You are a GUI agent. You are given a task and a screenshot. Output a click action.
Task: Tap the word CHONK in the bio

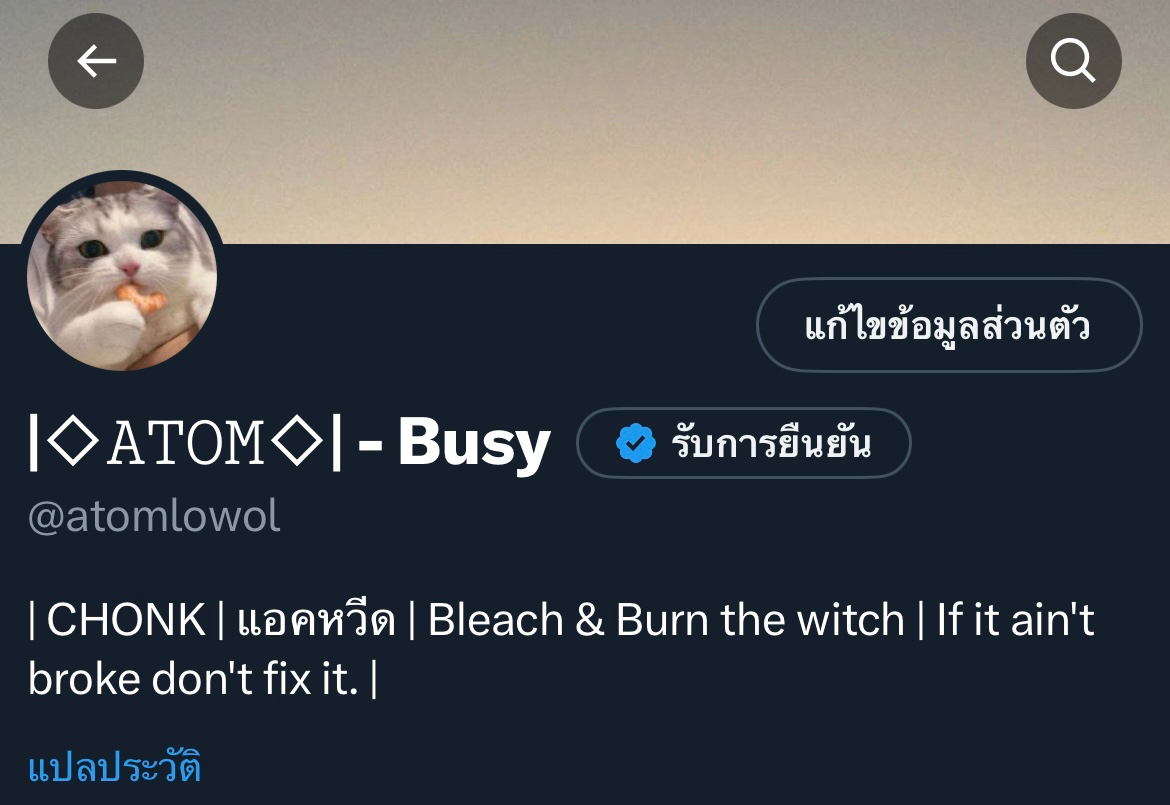(126, 620)
